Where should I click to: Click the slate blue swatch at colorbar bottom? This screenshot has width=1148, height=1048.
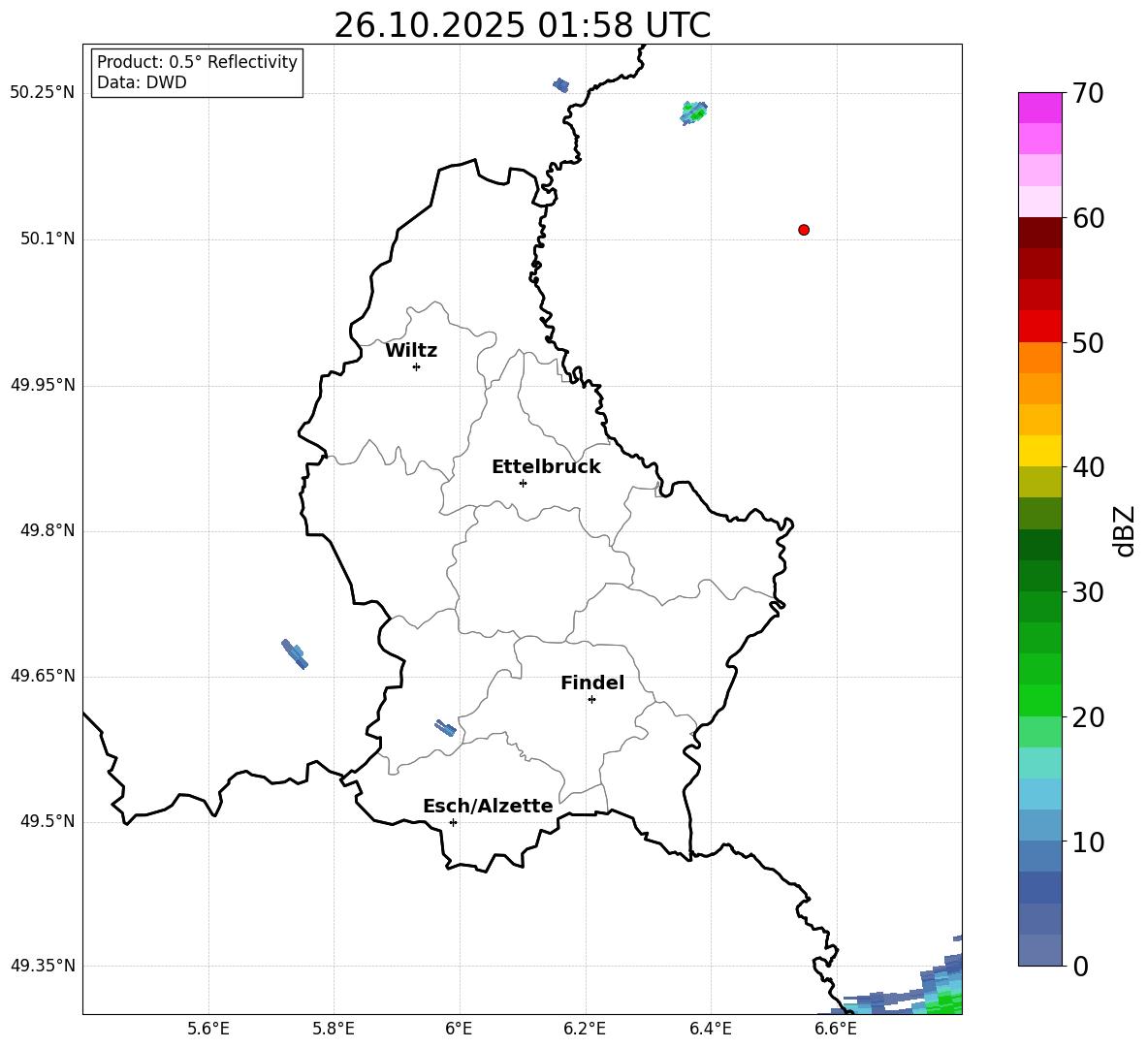[x=1039, y=950]
